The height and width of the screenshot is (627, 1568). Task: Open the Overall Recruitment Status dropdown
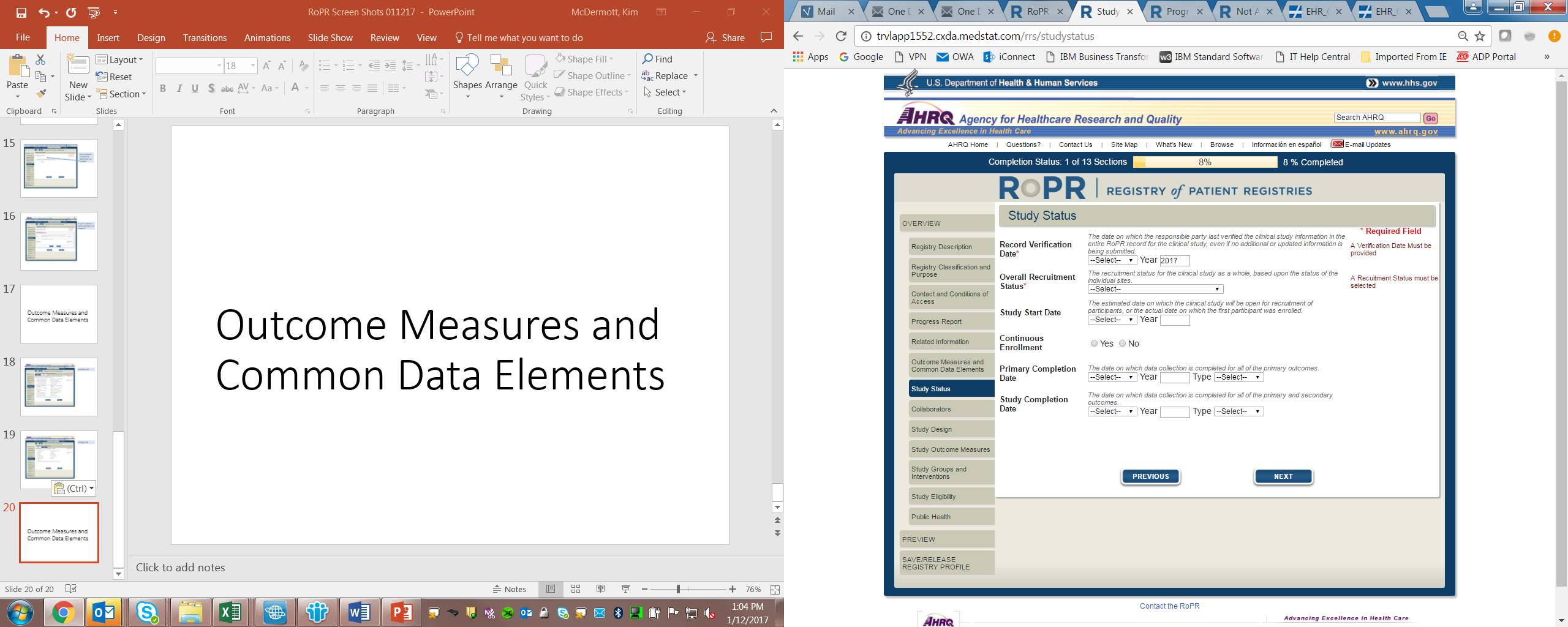tap(1155, 289)
